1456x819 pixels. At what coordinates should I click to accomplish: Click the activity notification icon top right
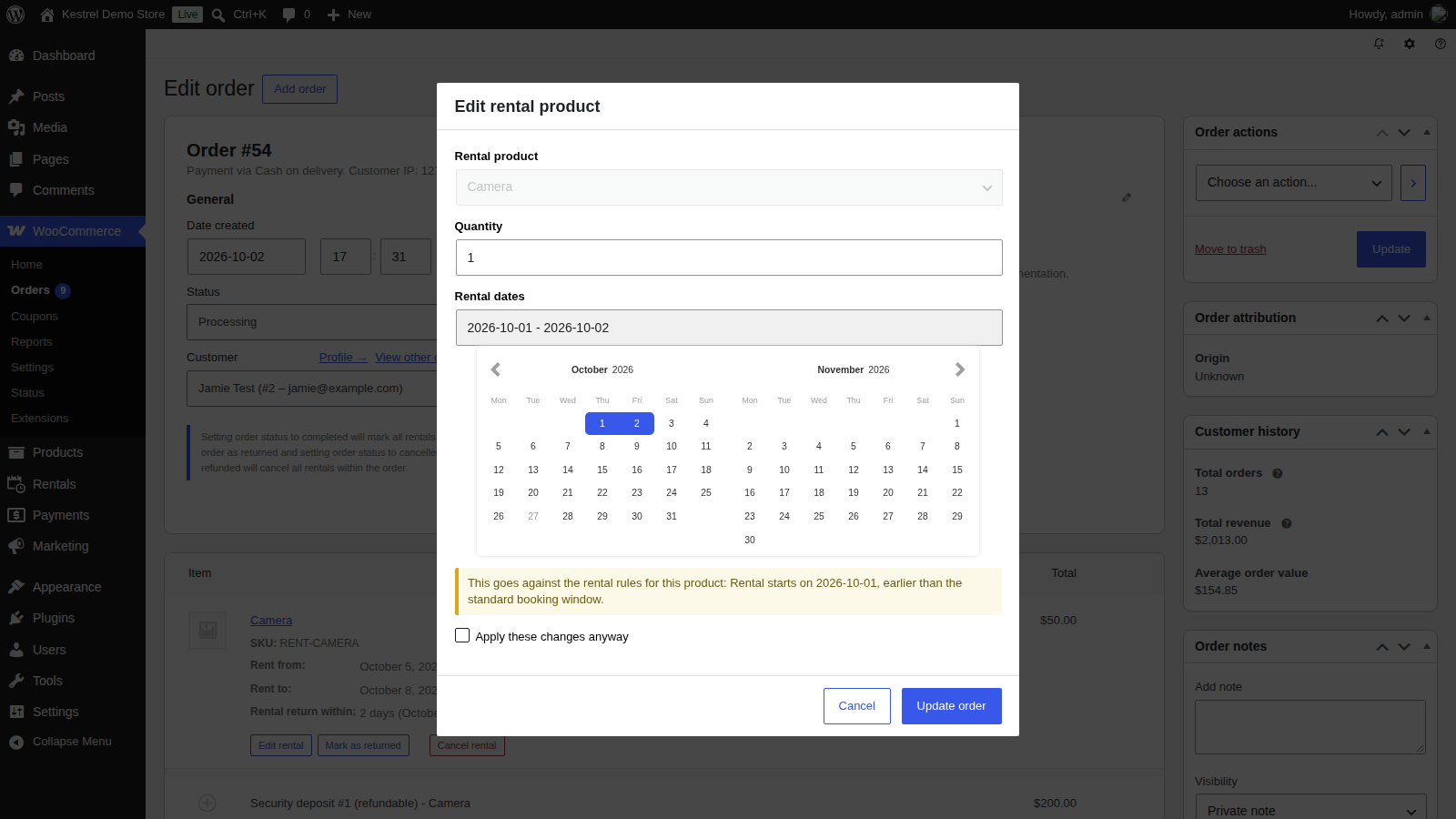(x=1379, y=44)
